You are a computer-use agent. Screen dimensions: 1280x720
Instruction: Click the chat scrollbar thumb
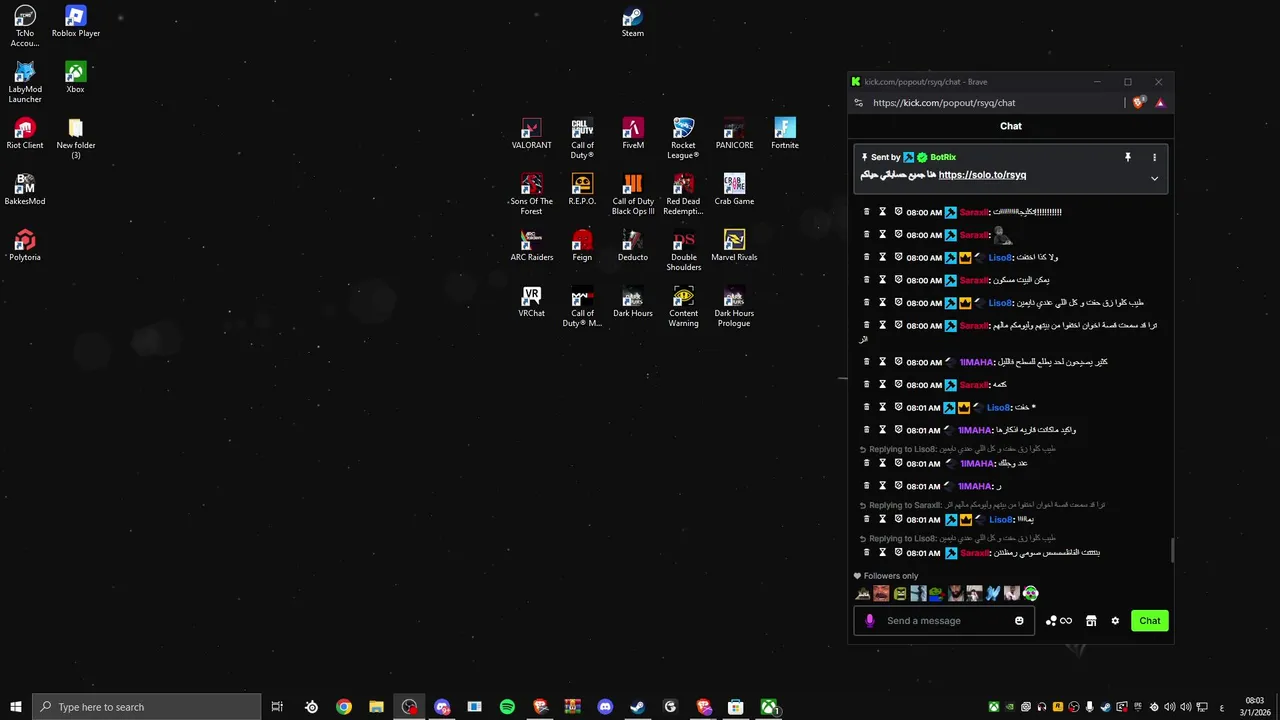click(x=1172, y=550)
